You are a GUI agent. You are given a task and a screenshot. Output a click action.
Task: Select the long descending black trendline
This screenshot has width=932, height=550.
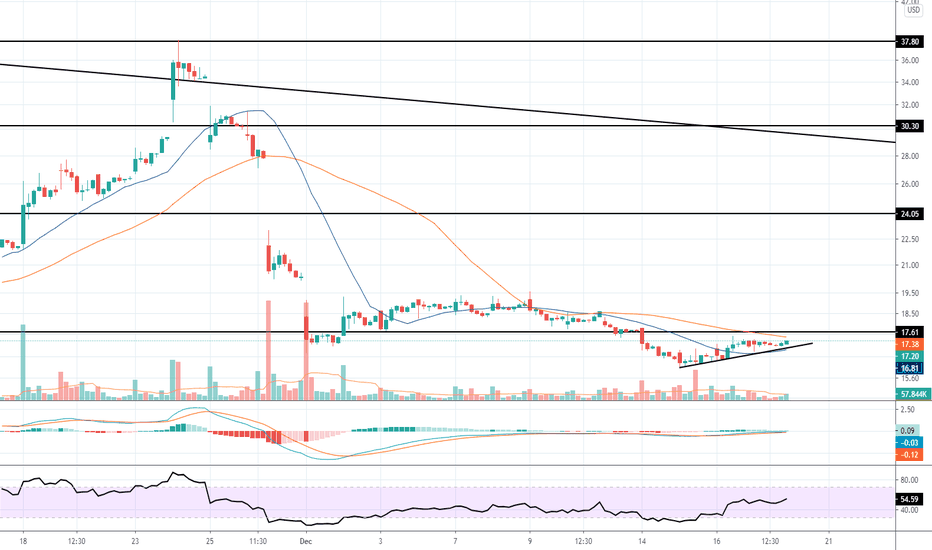(x=446, y=103)
